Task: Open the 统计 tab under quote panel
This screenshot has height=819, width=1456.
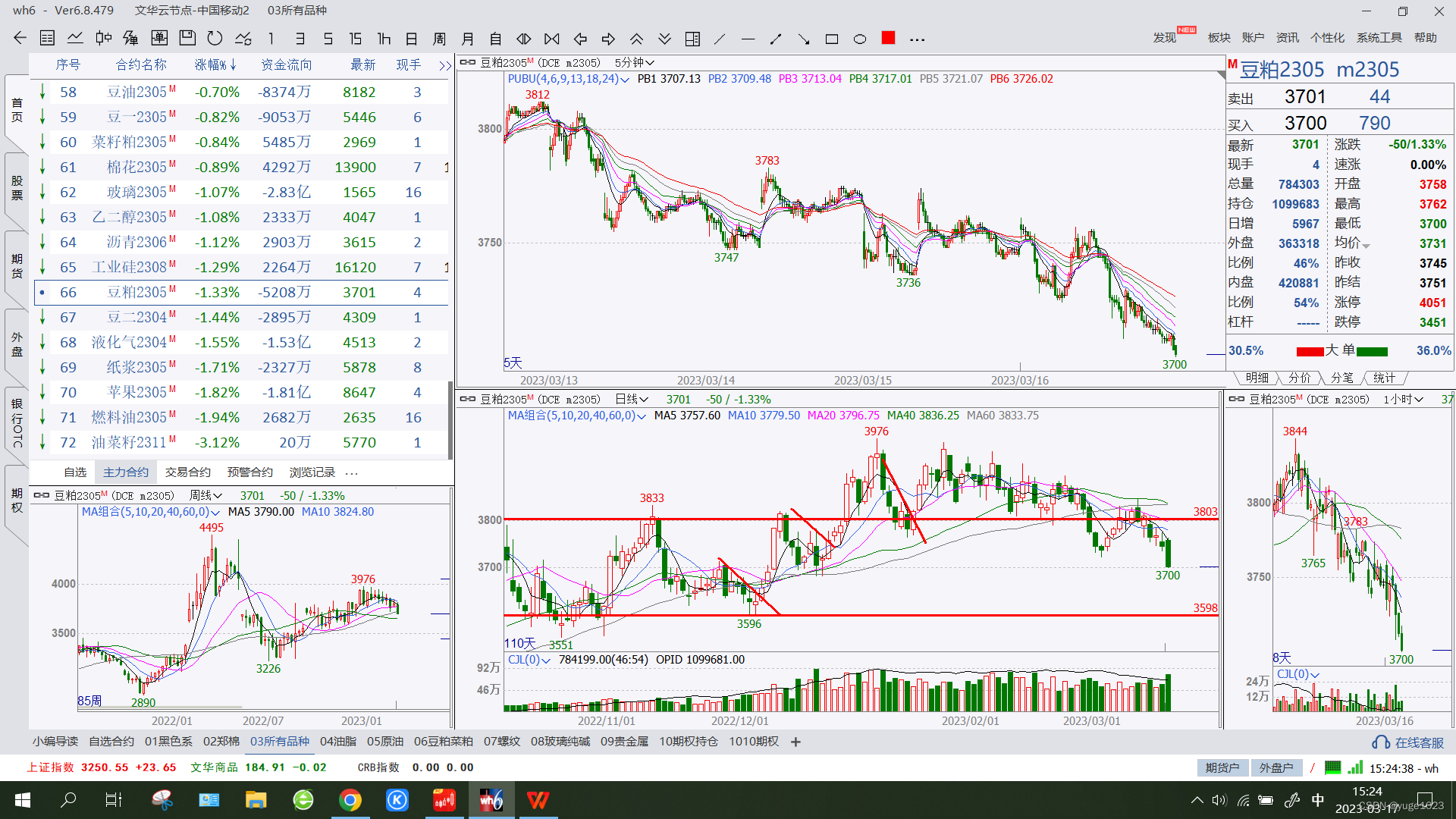Action: [x=1385, y=378]
